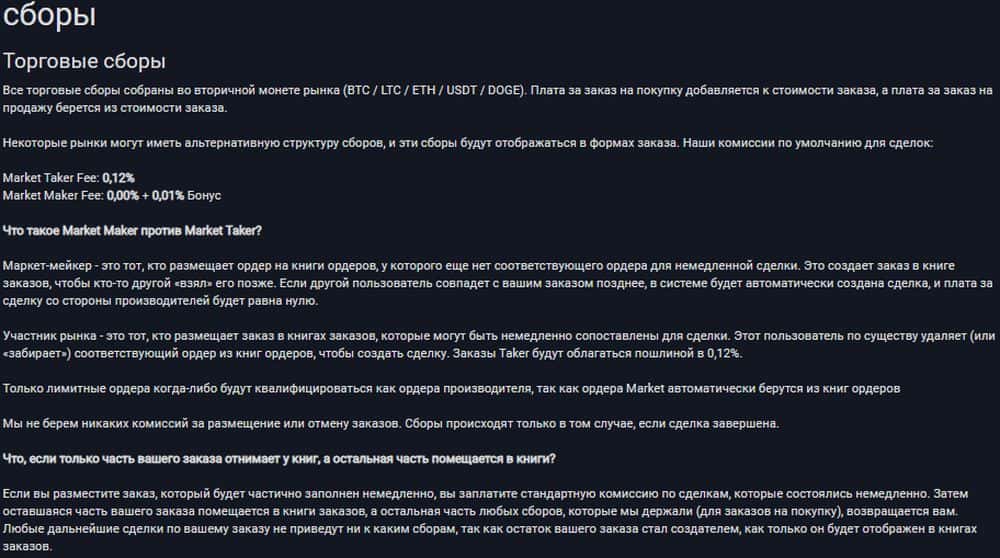Click the "(BTC / LTC / ETH / USDT / DOGE)" coin list

(x=424, y=90)
